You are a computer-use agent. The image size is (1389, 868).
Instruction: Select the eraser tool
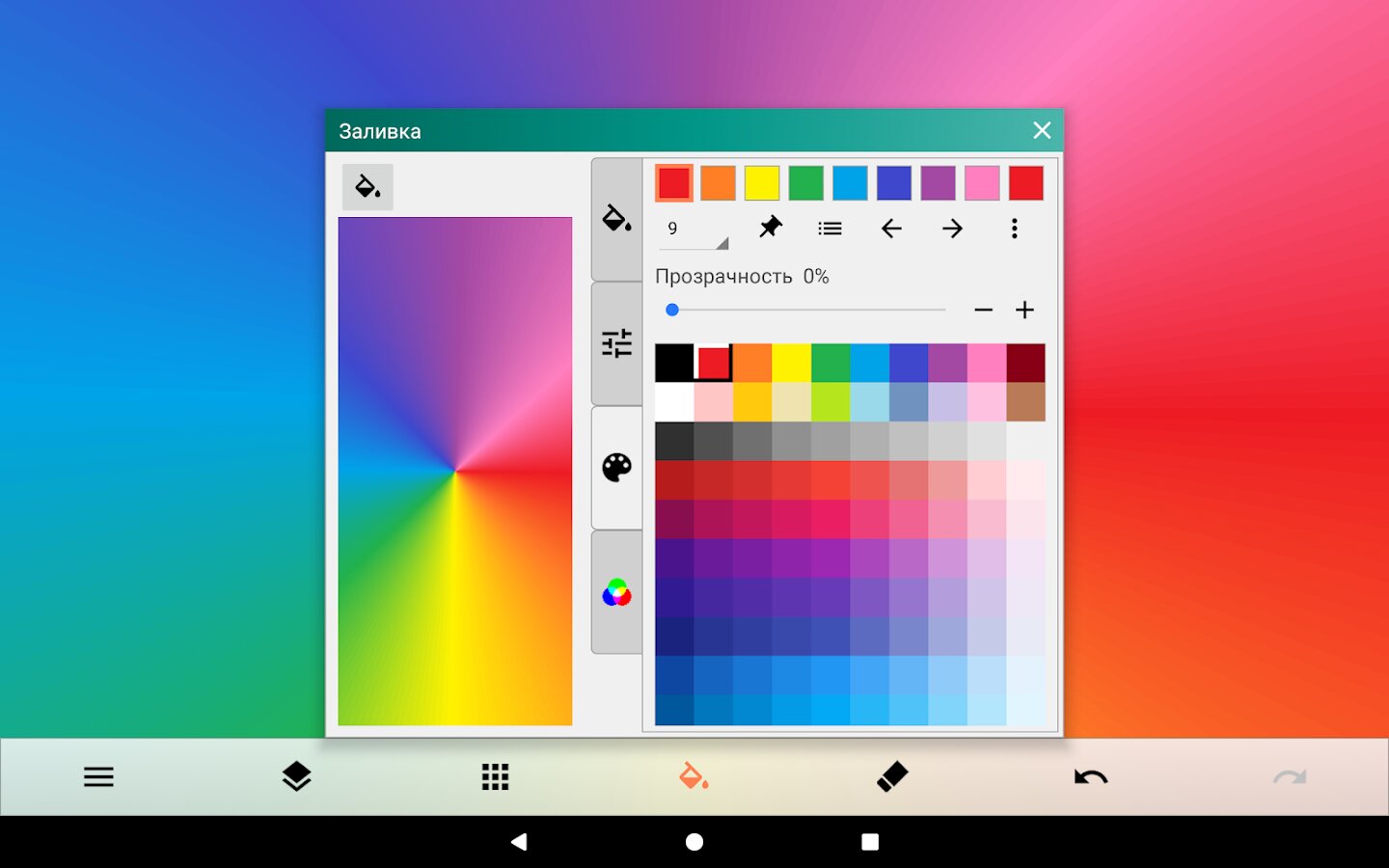point(892,777)
